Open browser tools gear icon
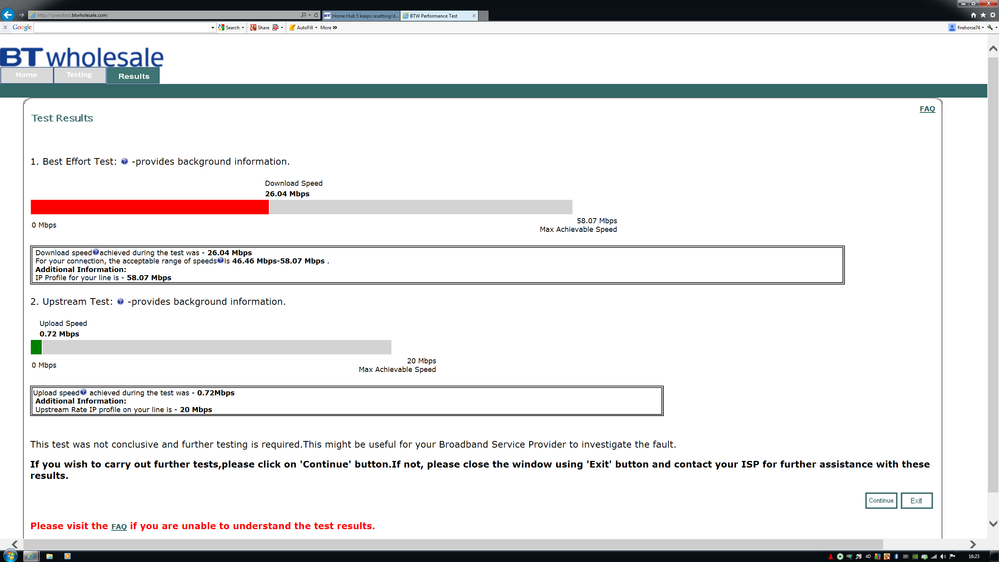The width and height of the screenshot is (999, 562). [x=993, y=15]
